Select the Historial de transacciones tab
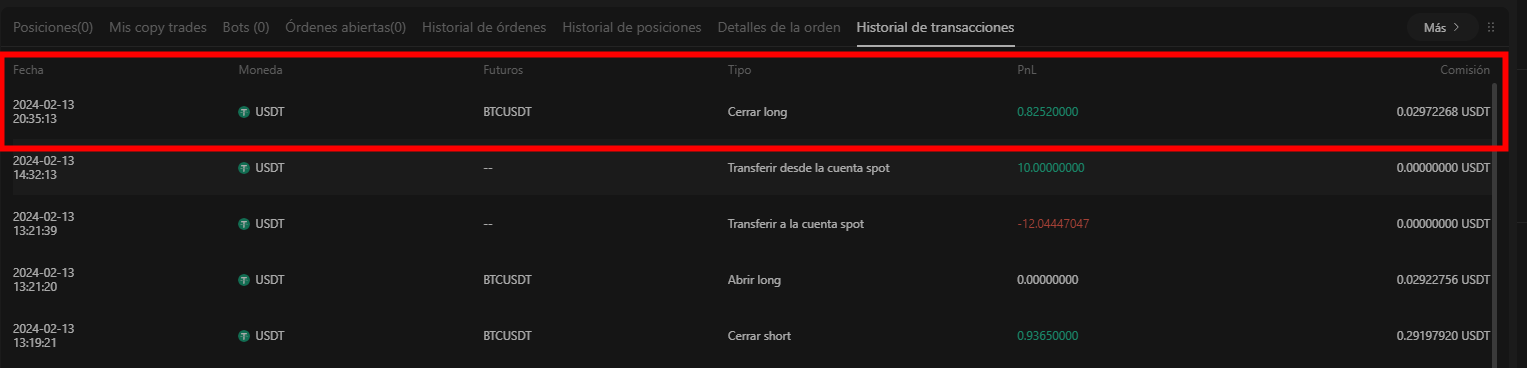 click(x=936, y=27)
